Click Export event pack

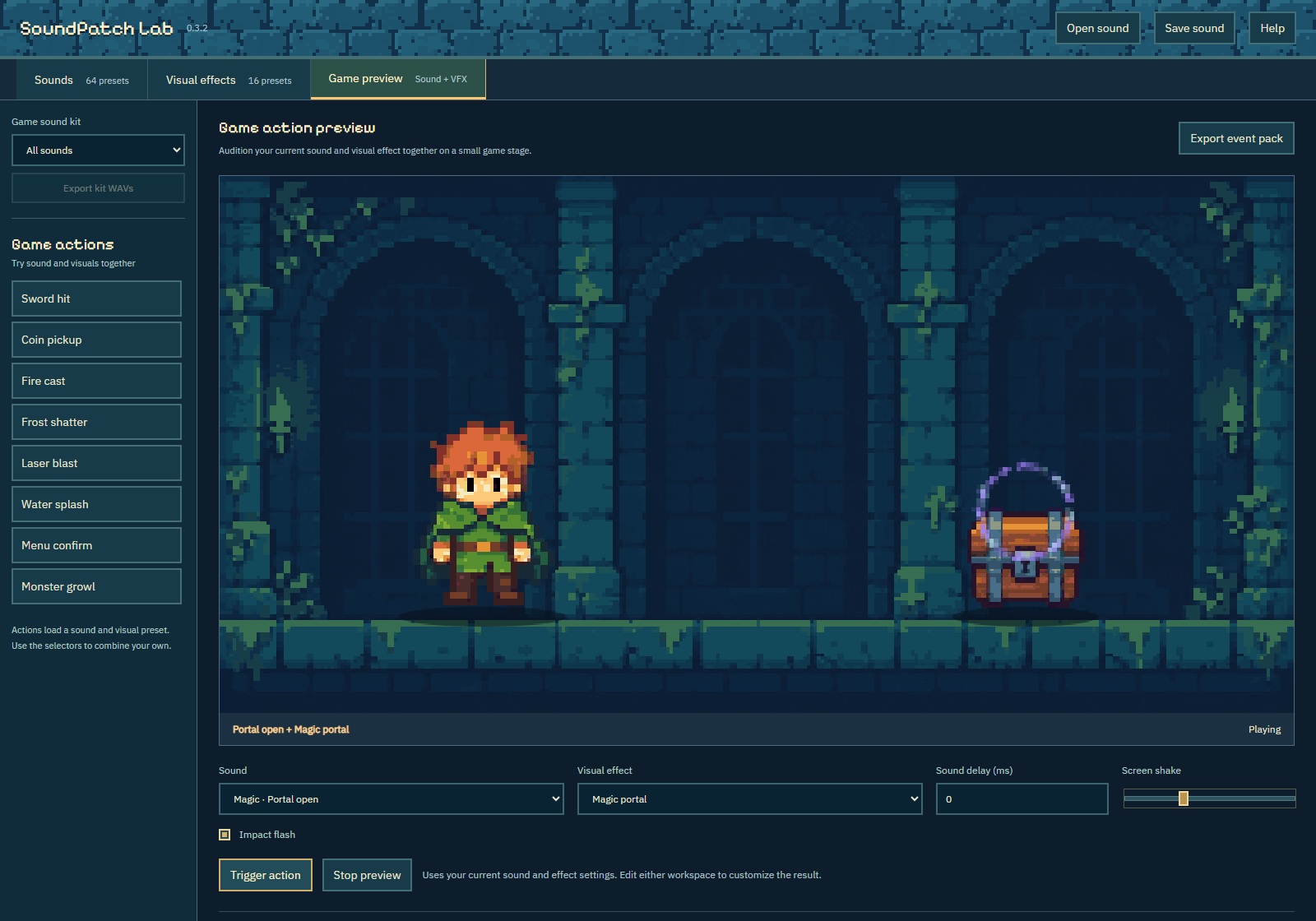(x=1236, y=138)
